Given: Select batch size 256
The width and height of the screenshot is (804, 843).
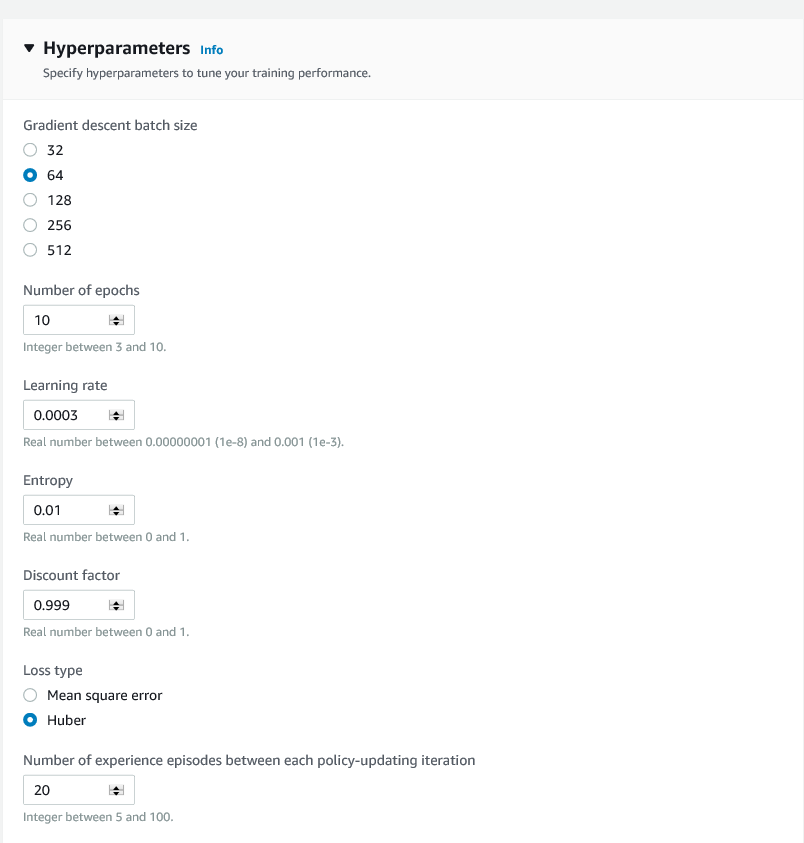Looking at the screenshot, I should pyautogui.click(x=30, y=224).
